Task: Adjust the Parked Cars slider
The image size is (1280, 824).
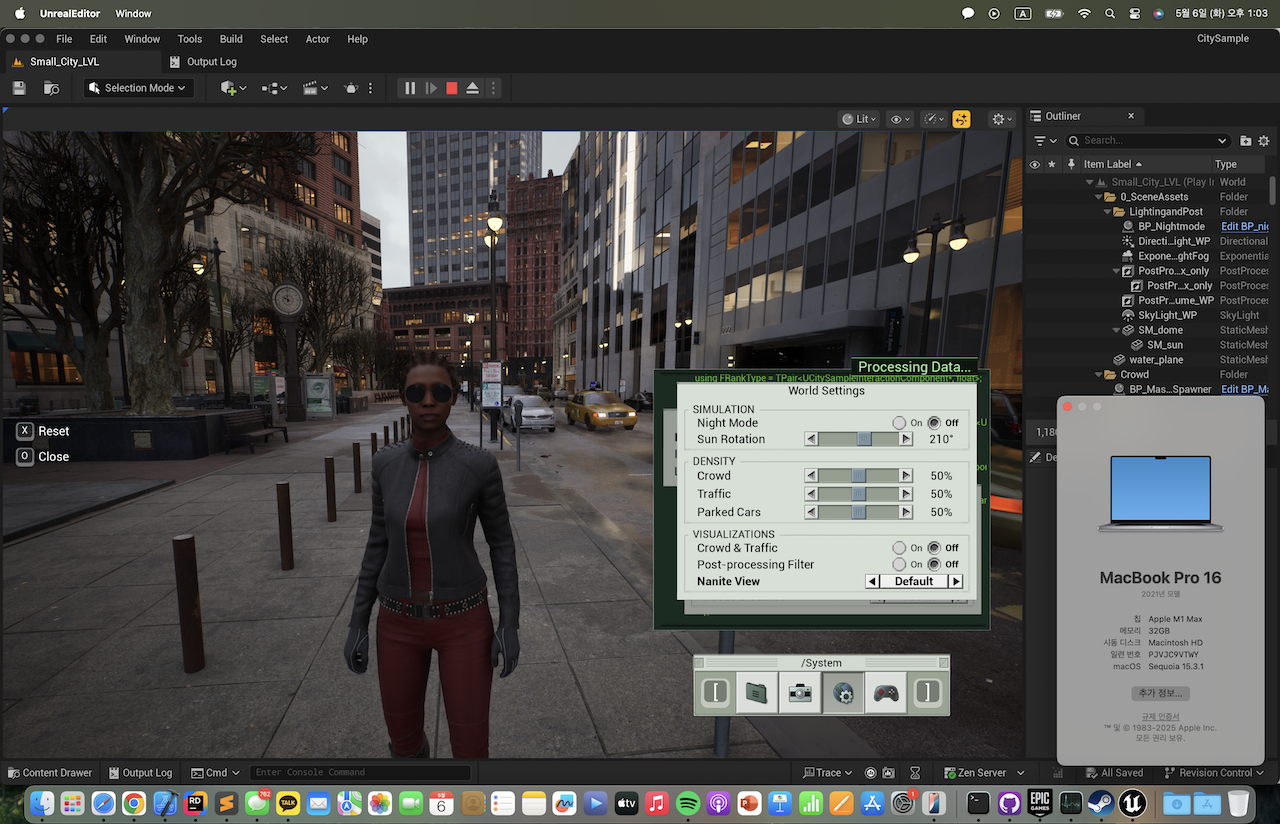Action: coord(859,512)
